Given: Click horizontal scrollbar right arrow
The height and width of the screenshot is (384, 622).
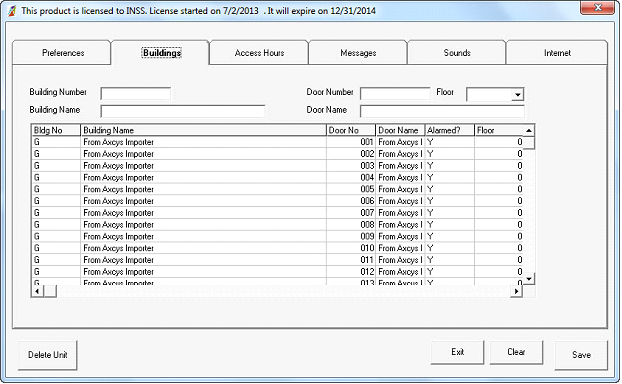Looking at the screenshot, I should click(516, 291).
